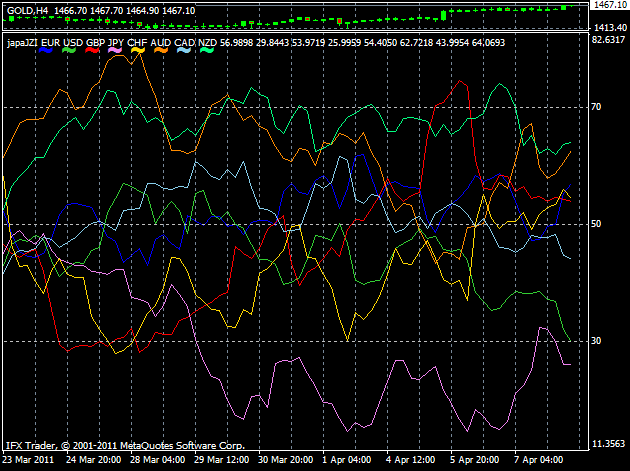Click the pink JPY color marker
630x471 pixels.
[115, 50]
